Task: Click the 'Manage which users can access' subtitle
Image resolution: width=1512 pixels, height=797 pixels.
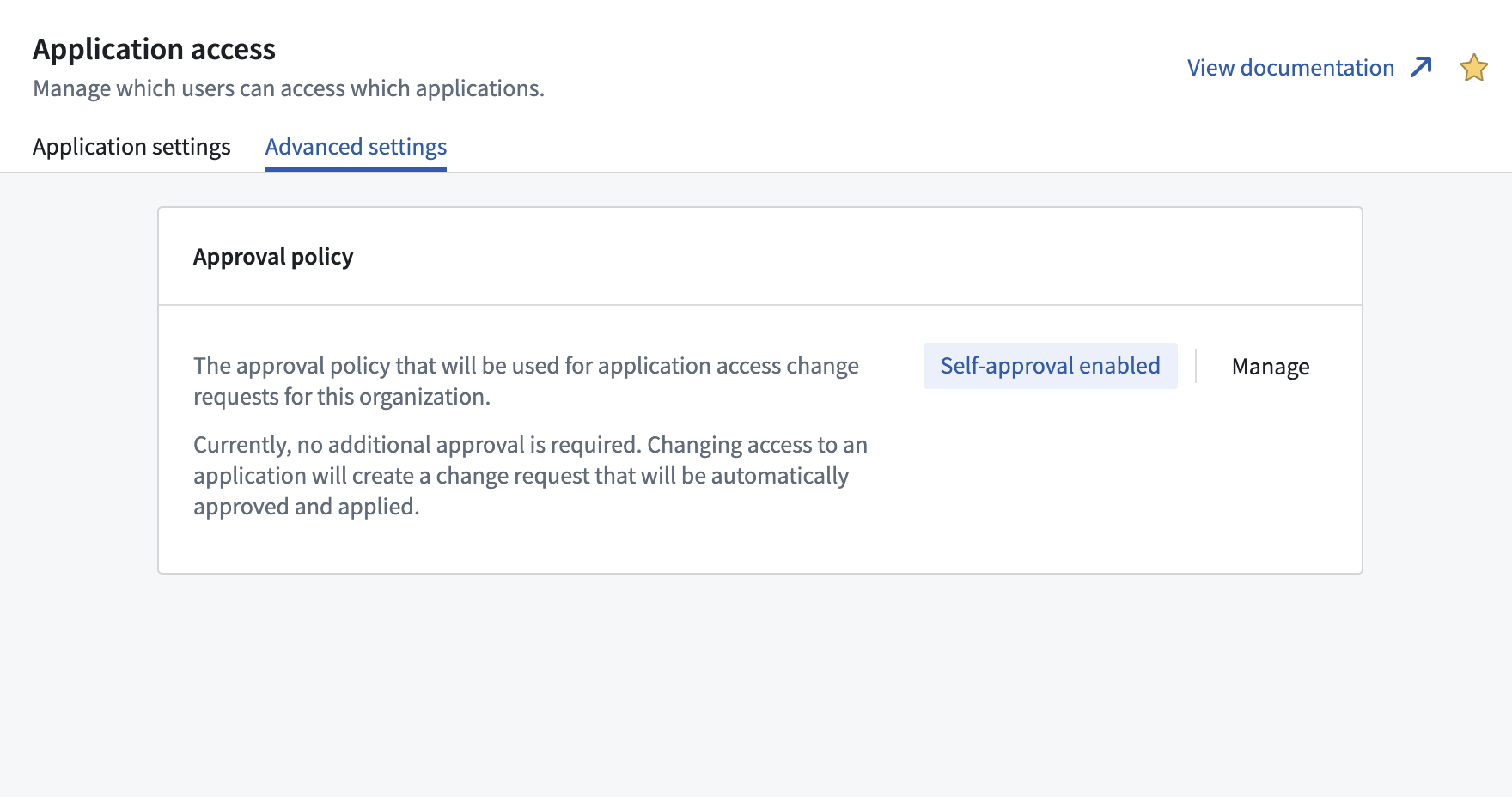Action: click(x=289, y=88)
